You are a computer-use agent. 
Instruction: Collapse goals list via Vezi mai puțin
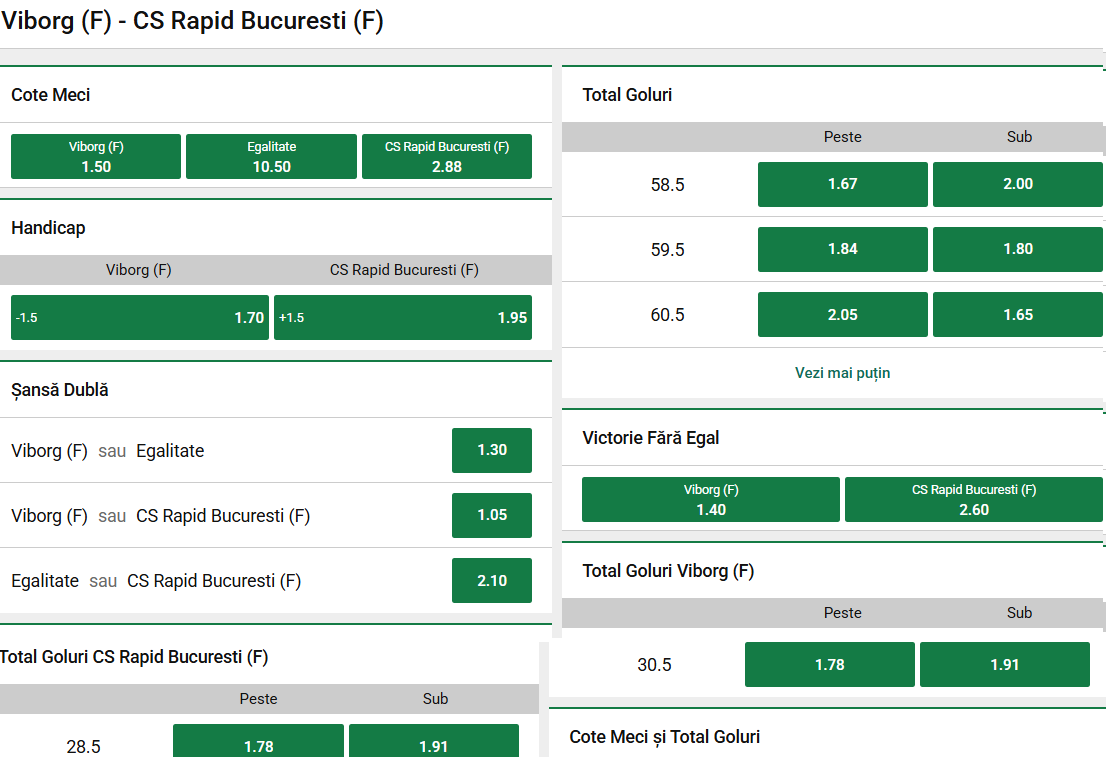[x=842, y=371]
